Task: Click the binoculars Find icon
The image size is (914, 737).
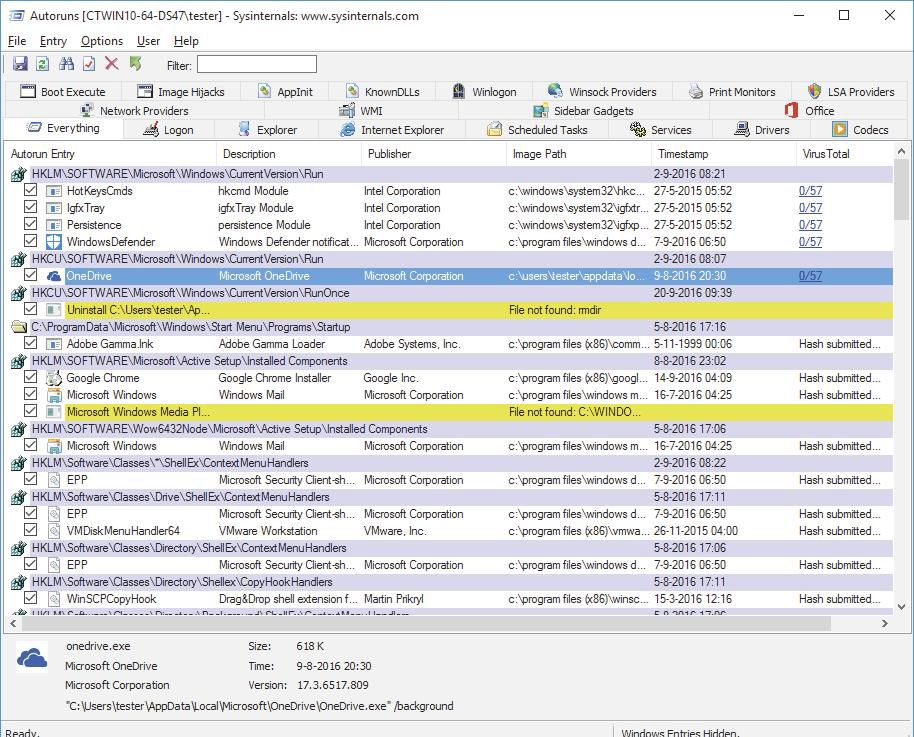Action: [x=66, y=64]
